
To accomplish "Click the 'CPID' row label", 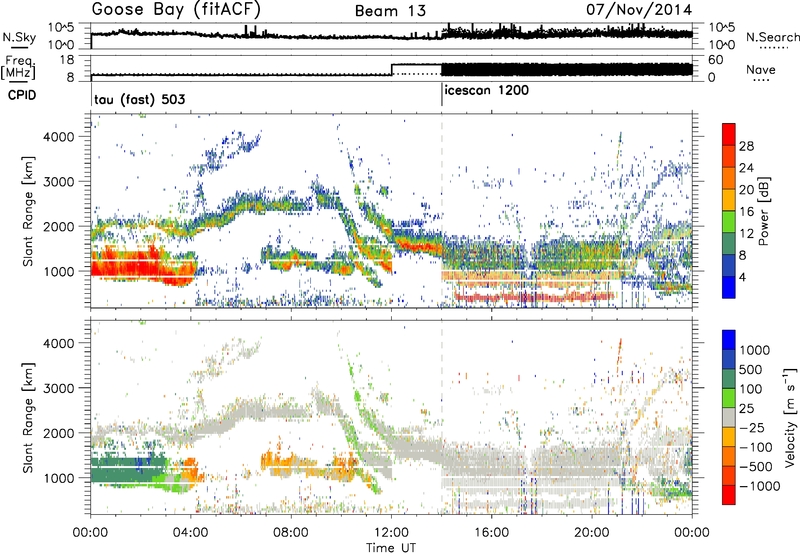I will tap(22, 95).
